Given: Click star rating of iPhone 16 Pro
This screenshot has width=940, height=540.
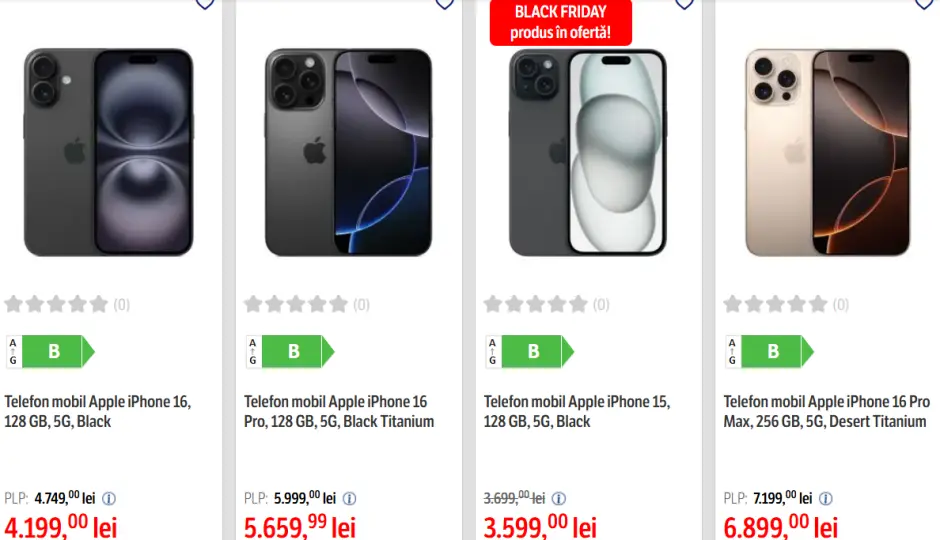Looking at the screenshot, I should click(296, 304).
